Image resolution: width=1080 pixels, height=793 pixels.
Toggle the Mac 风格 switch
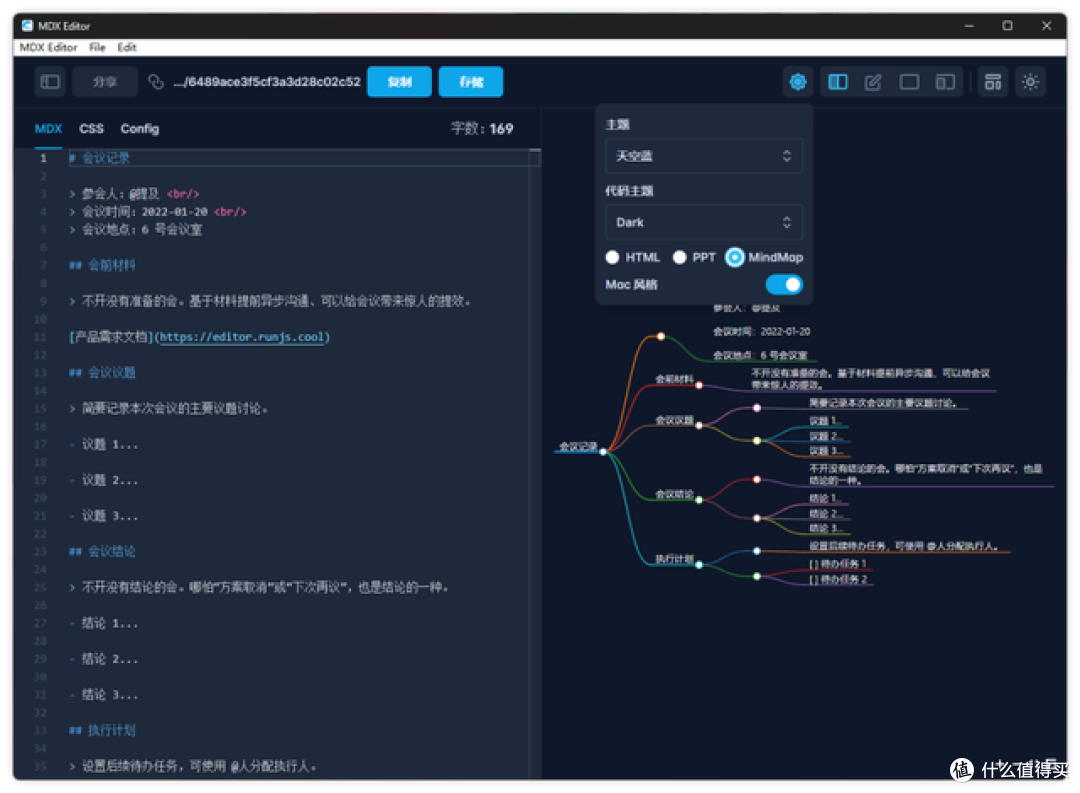[784, 285]
